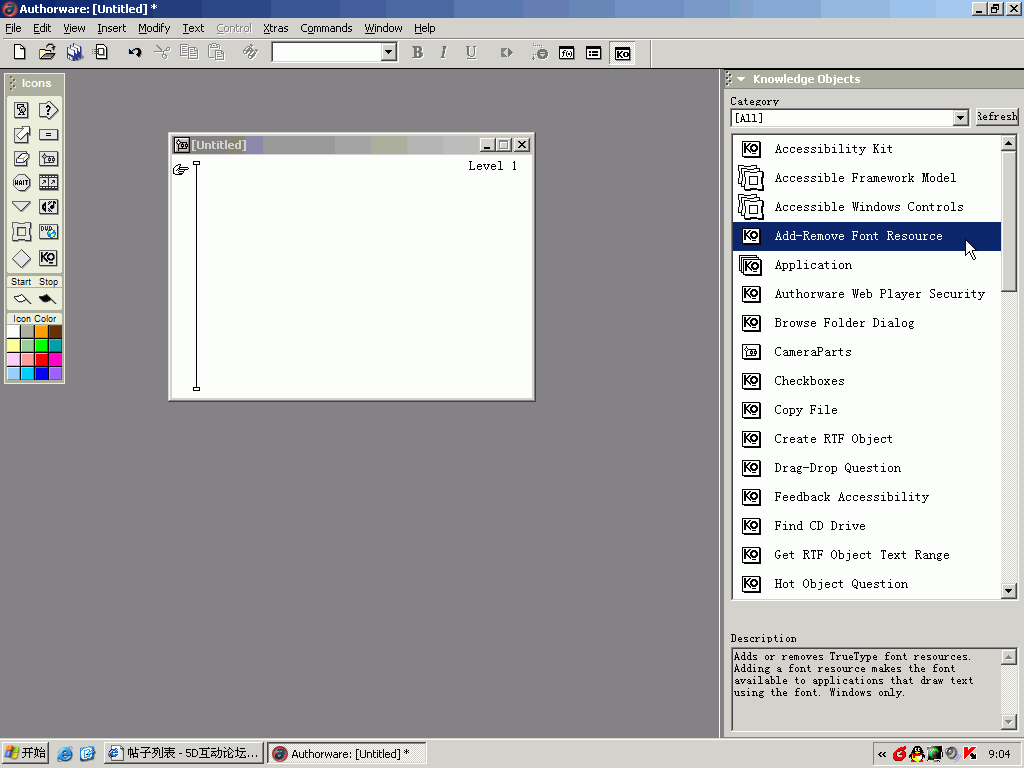
Task: Pick the Motion icon in Icons palette
Action: (22, 135)
